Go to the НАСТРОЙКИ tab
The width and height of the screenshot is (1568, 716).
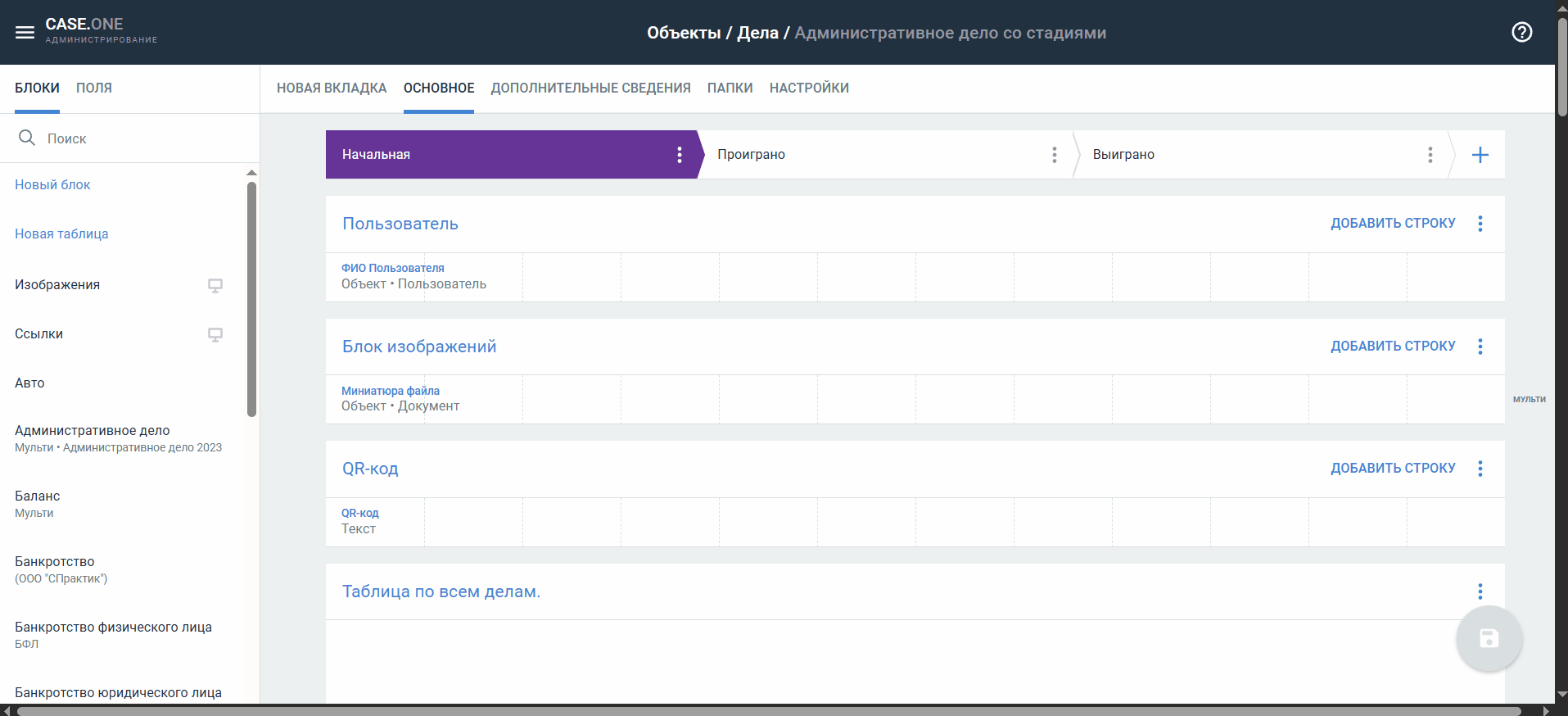point(809,88)
